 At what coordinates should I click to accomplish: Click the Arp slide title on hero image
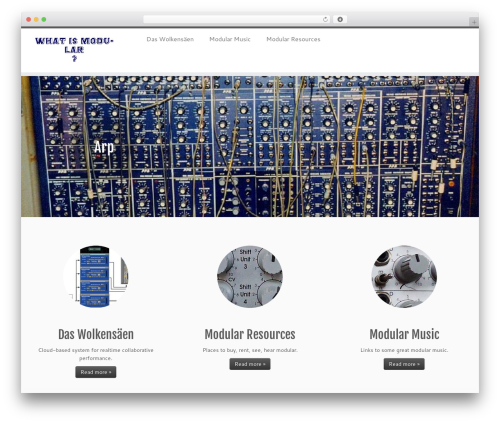104,147
